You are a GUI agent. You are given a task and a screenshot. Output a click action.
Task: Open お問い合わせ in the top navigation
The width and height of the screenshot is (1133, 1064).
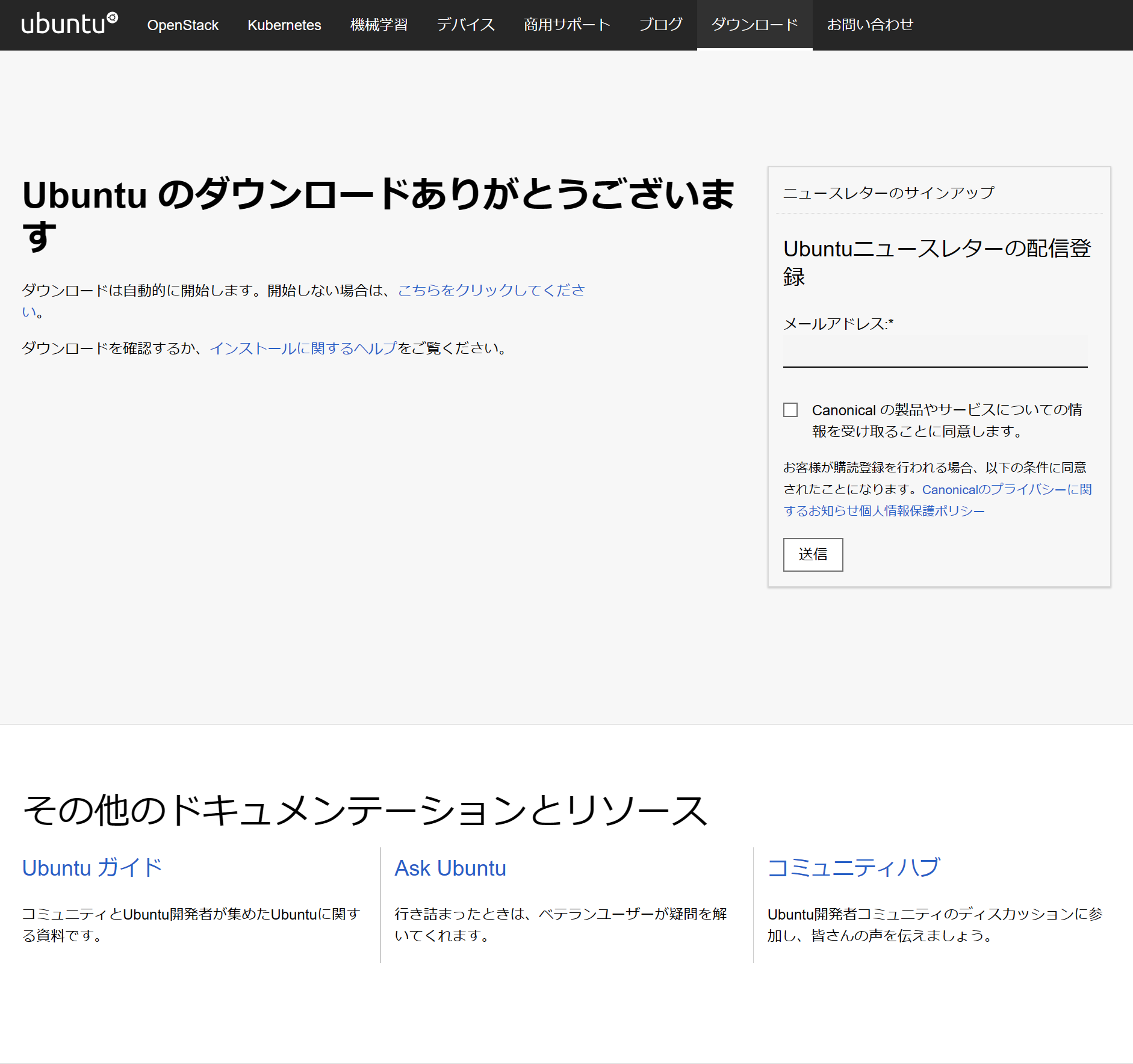pyautogui.click(x=871, y=25)
